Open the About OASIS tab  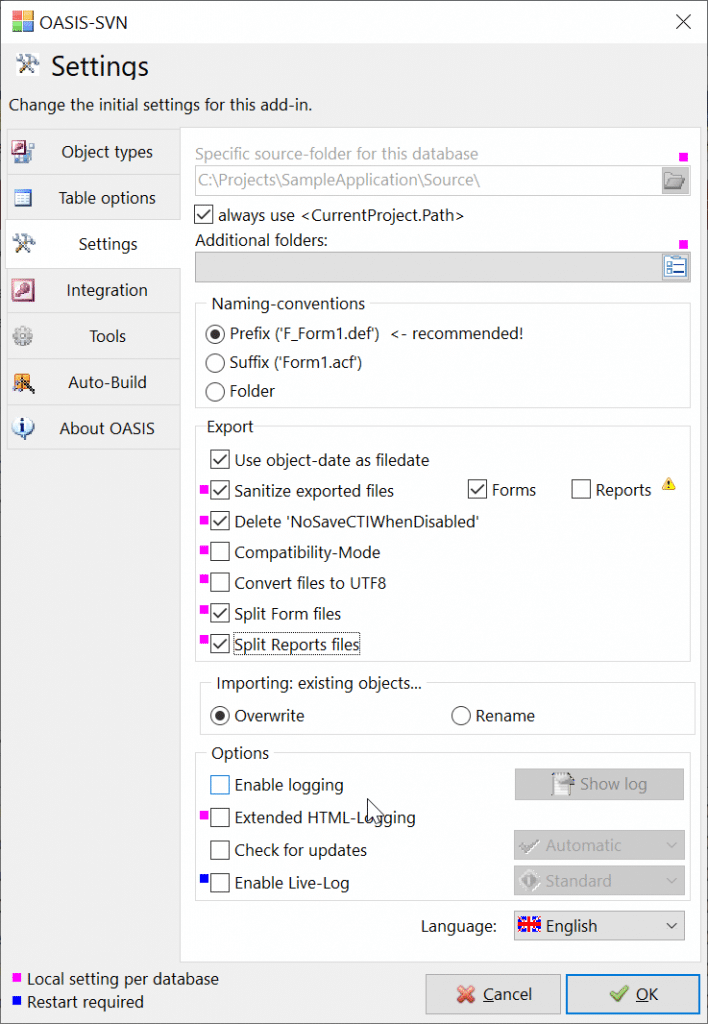pos(94,428)
